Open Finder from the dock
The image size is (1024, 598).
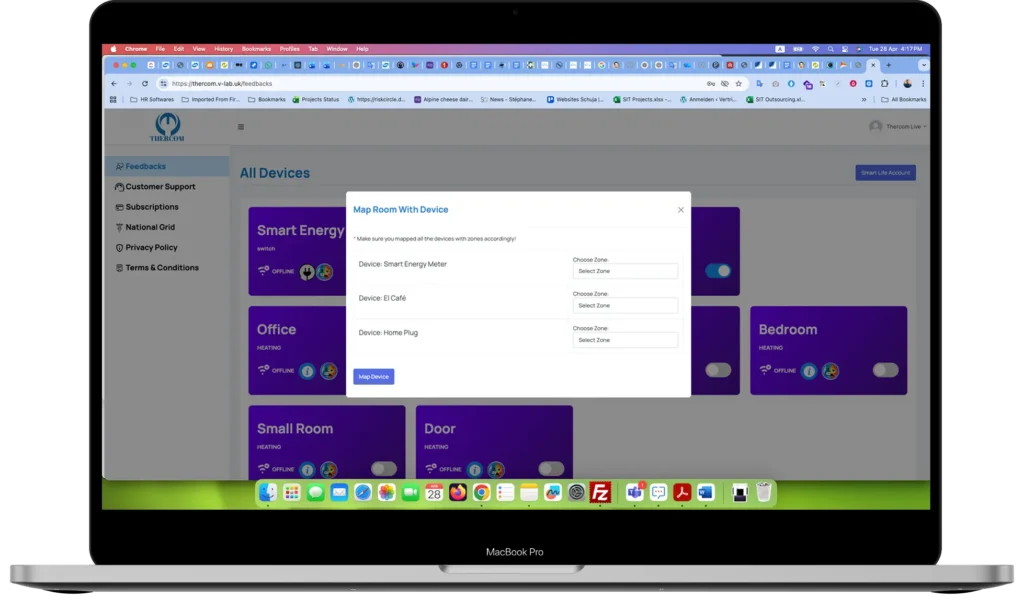pos(268,493)
